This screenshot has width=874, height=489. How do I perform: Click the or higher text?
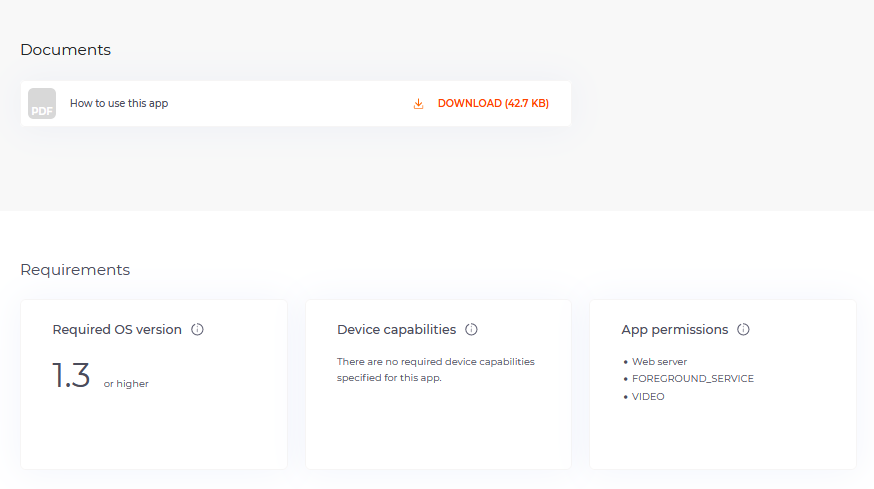point(126,384)
